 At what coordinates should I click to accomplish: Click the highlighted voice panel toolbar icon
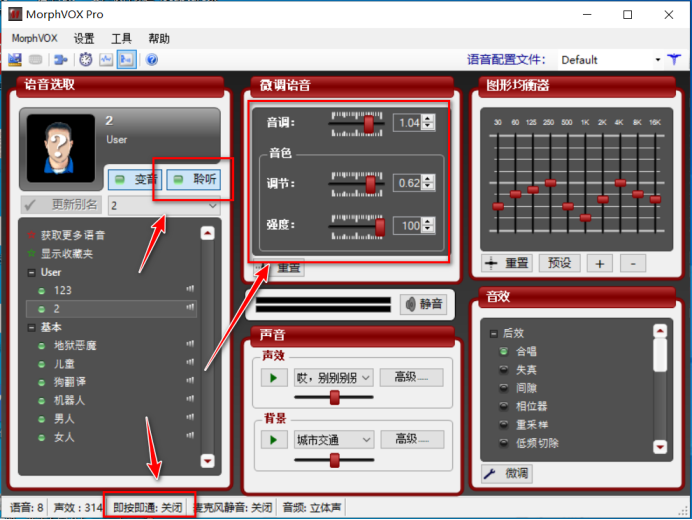[127, 60]
